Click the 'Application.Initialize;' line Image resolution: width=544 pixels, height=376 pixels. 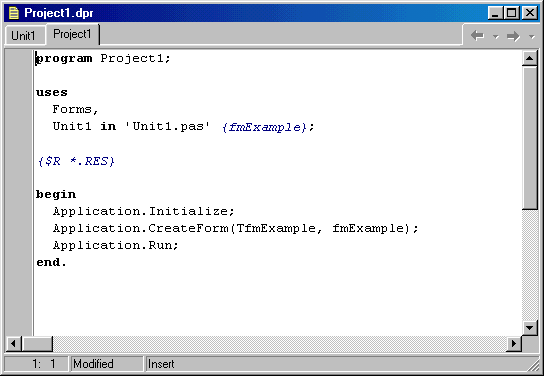(144, 212)
